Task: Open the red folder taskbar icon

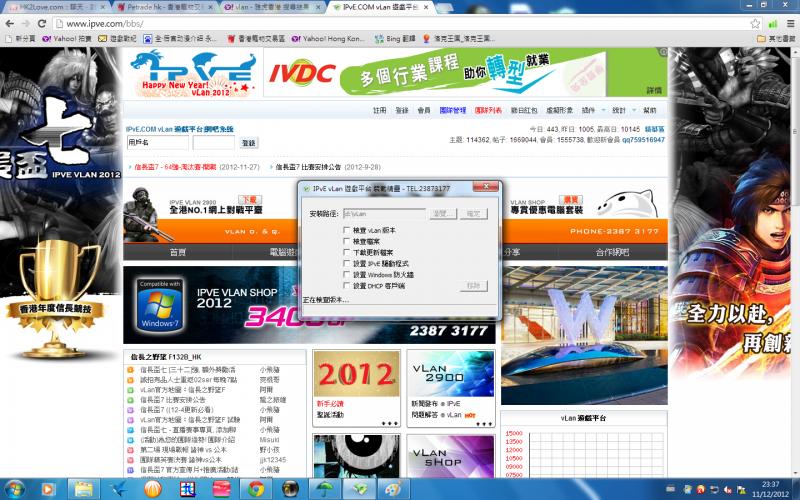Action: 221,489
